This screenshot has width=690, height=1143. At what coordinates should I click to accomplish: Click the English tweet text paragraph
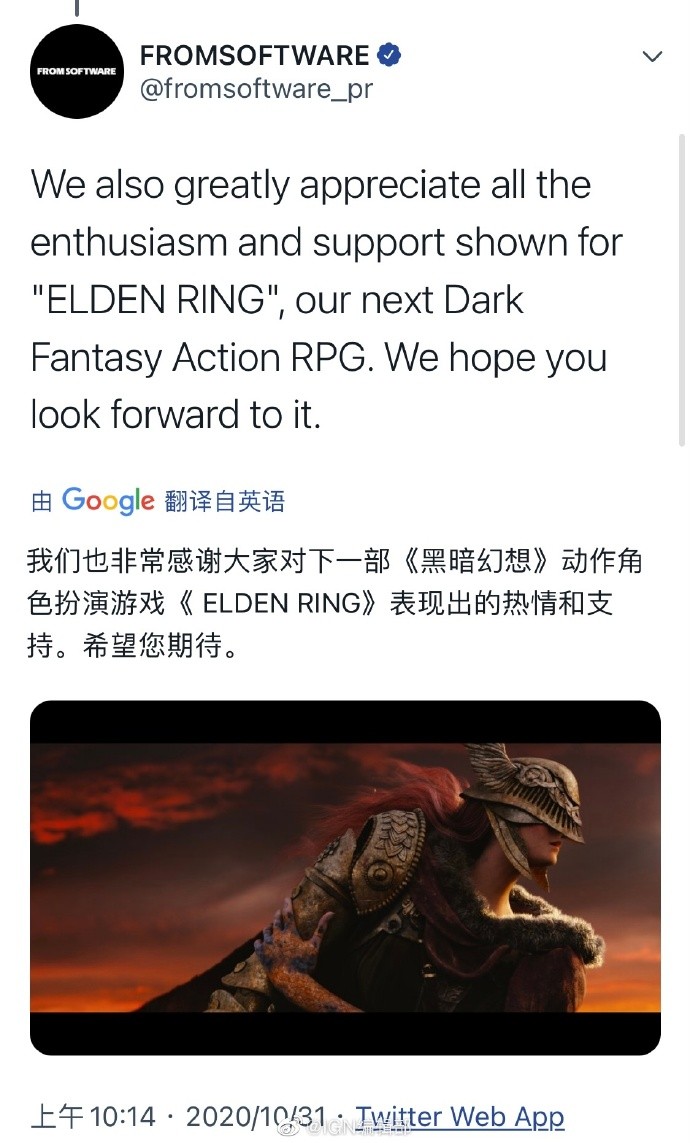point(326,299)
